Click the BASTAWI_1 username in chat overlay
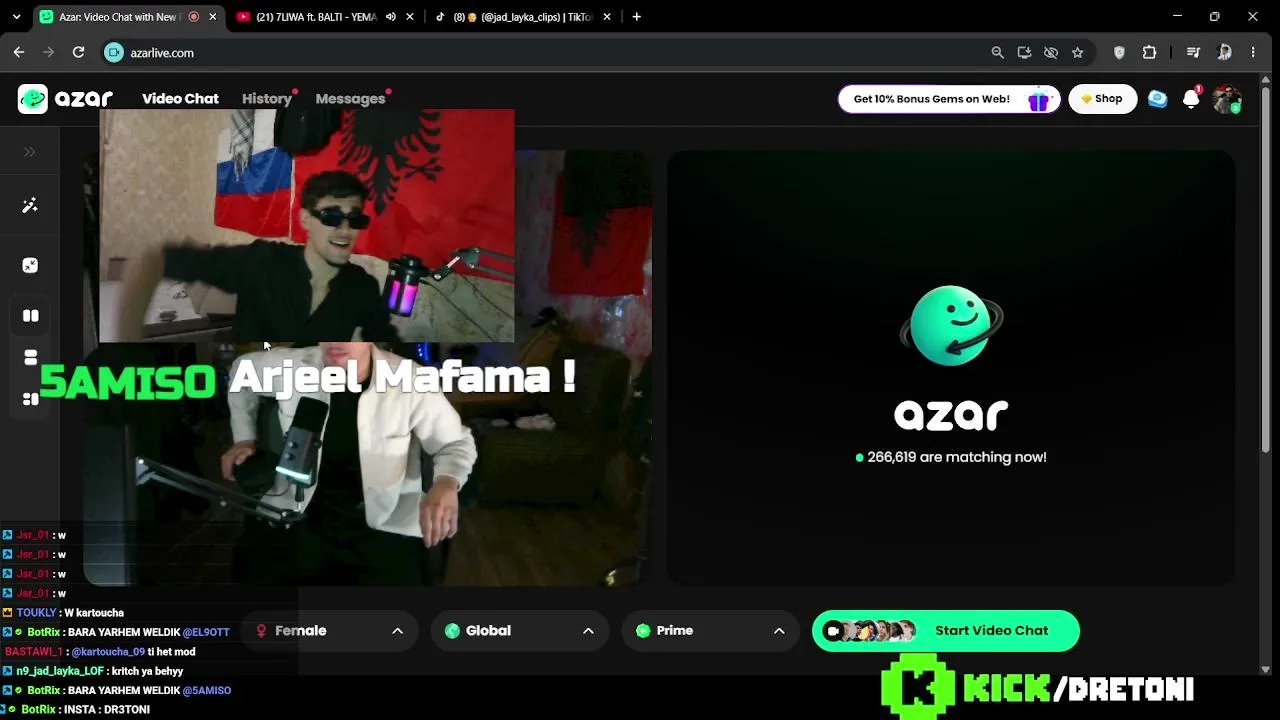This screenshot has width=1280, height=720. tap(34, 652)
